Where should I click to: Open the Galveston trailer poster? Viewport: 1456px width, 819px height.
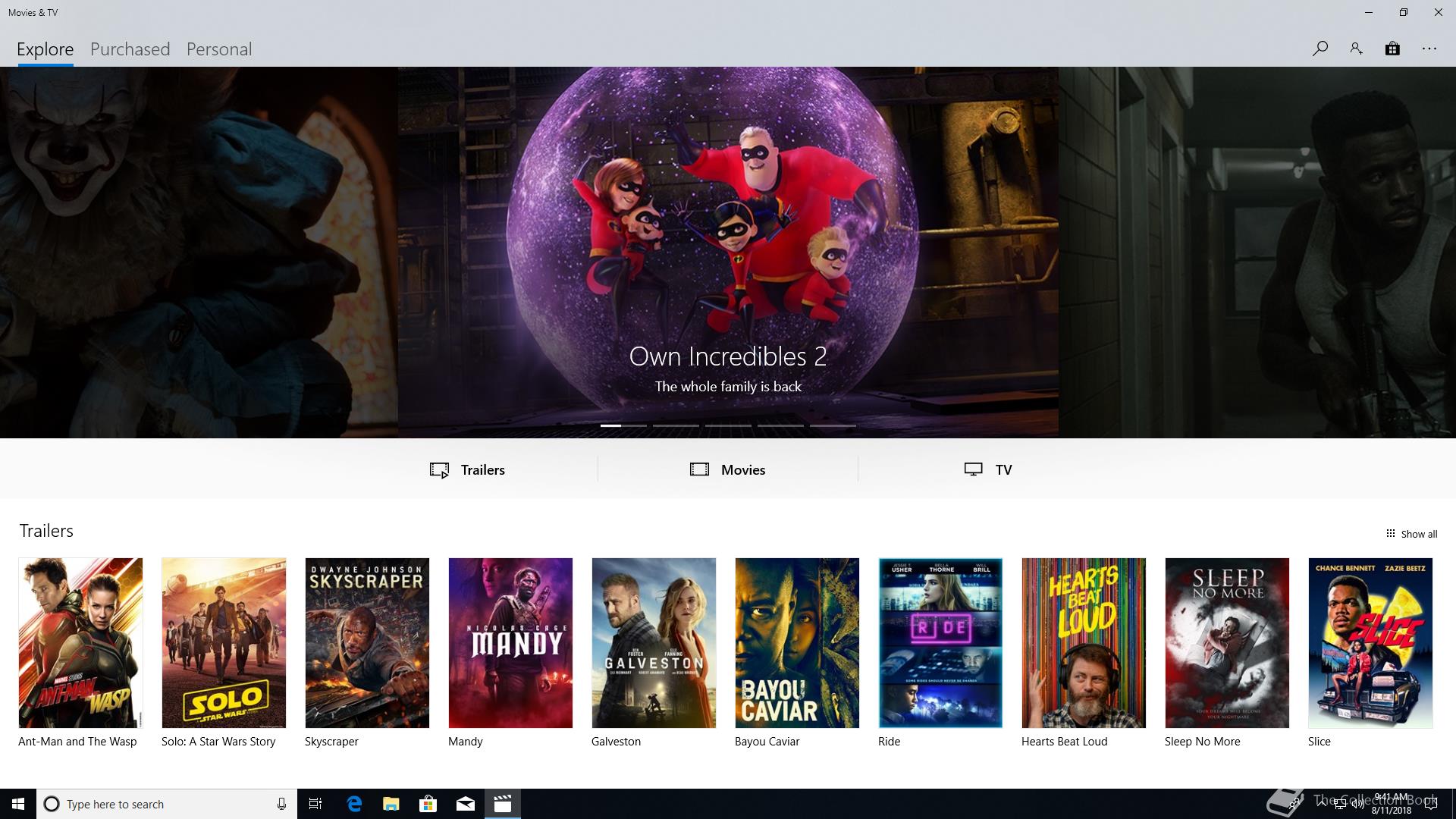[x=654, y=643]
